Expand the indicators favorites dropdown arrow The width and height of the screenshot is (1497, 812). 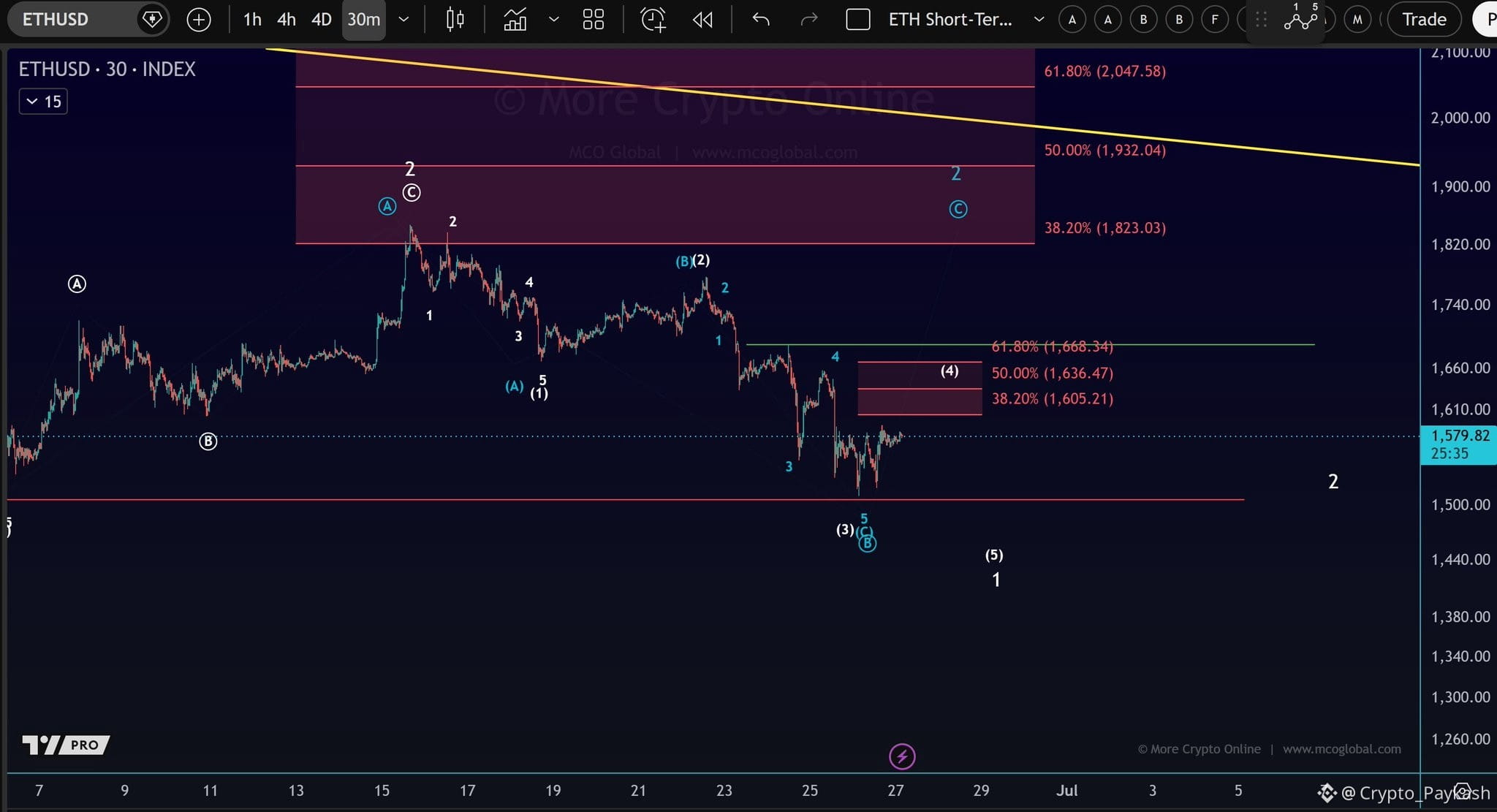[553, 20]
